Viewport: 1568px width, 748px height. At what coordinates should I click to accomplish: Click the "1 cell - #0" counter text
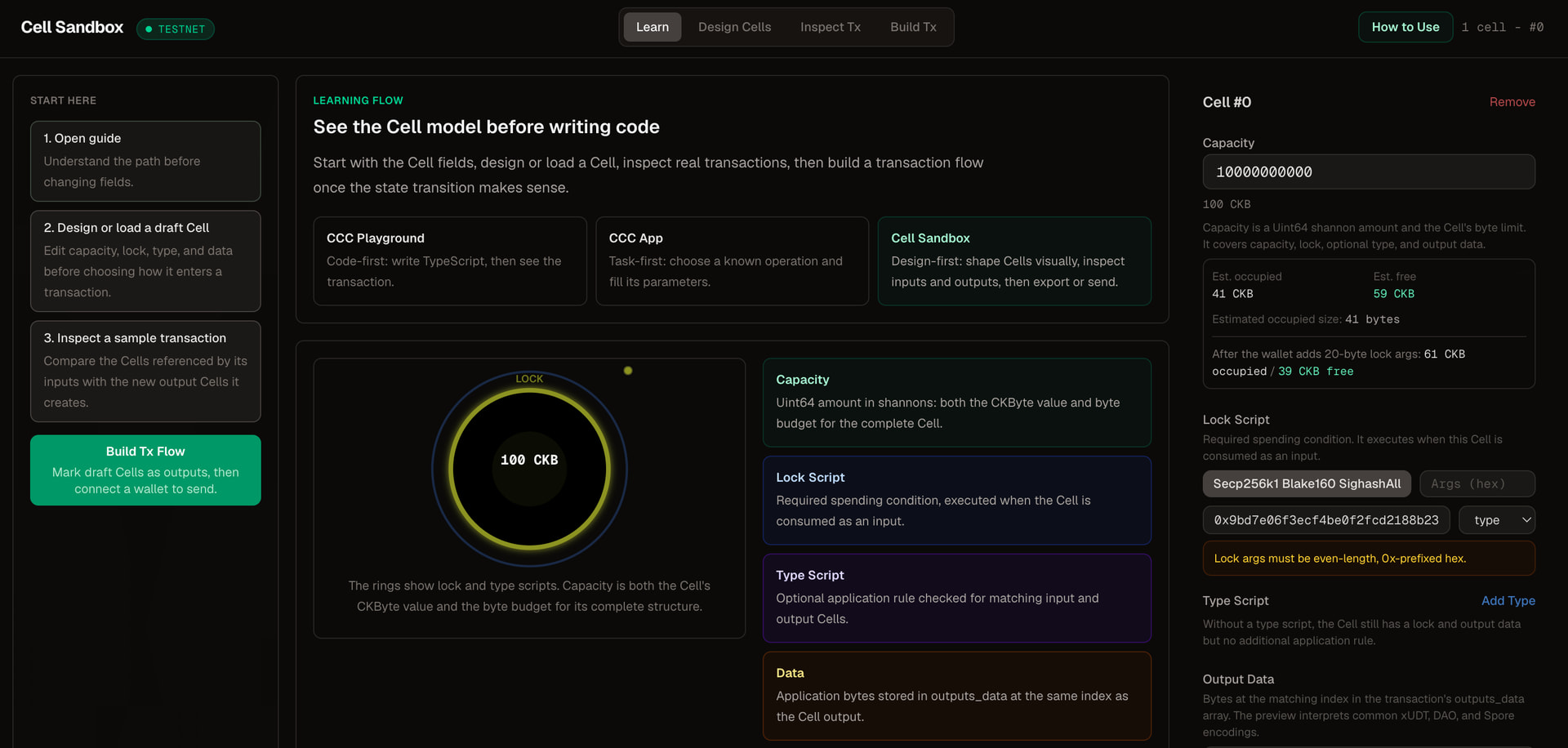(1503, 27)
